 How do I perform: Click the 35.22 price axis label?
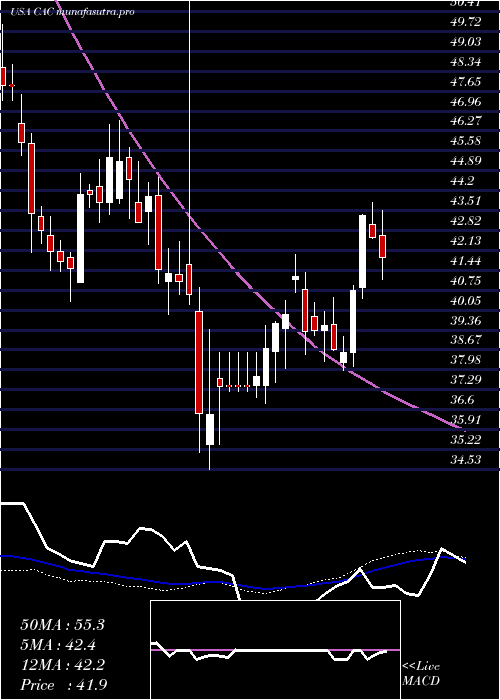point(466,440)
